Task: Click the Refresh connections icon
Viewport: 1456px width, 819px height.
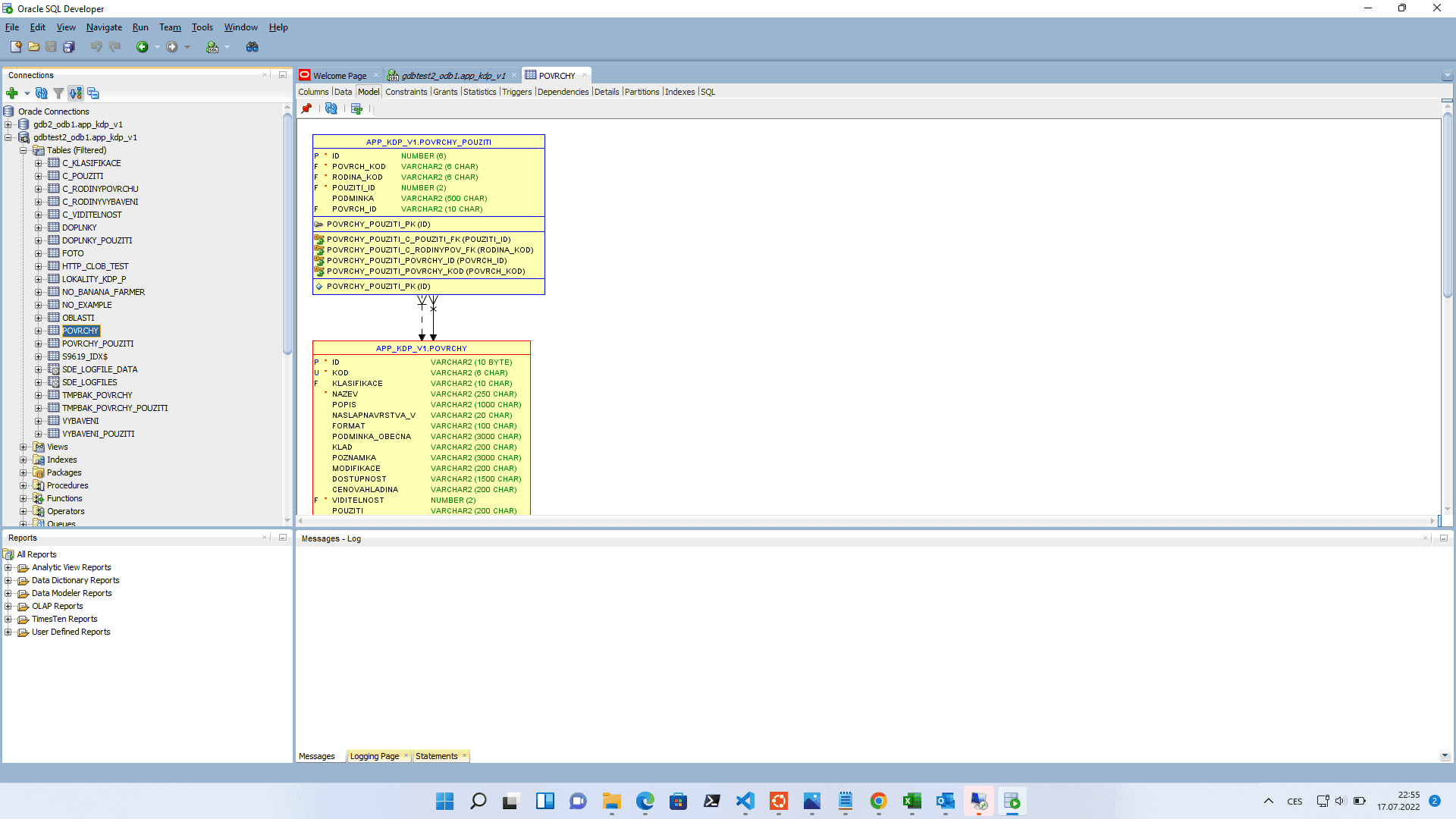Action: (x=42, y=93)
